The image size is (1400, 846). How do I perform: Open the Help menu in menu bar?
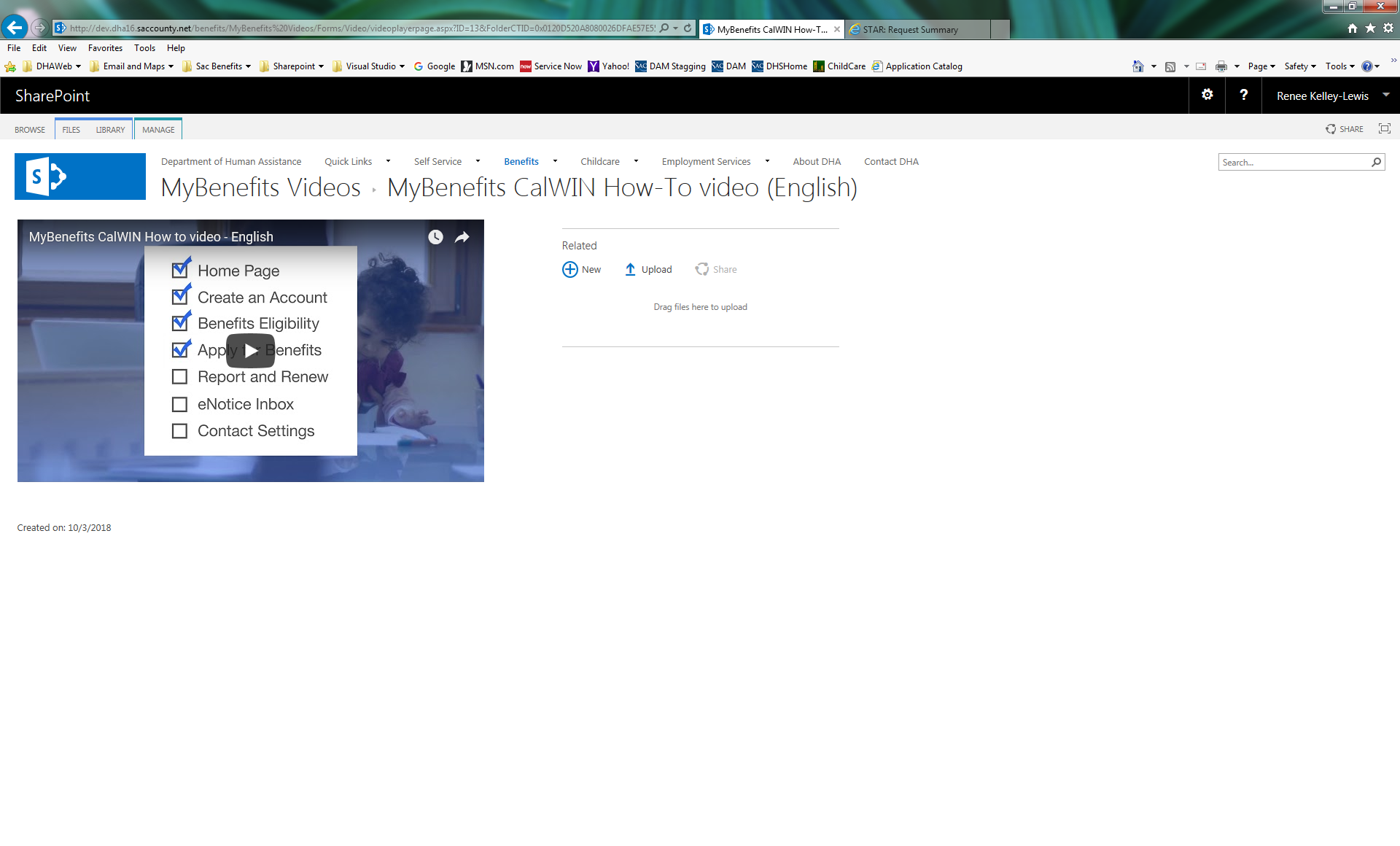(176, 48)
